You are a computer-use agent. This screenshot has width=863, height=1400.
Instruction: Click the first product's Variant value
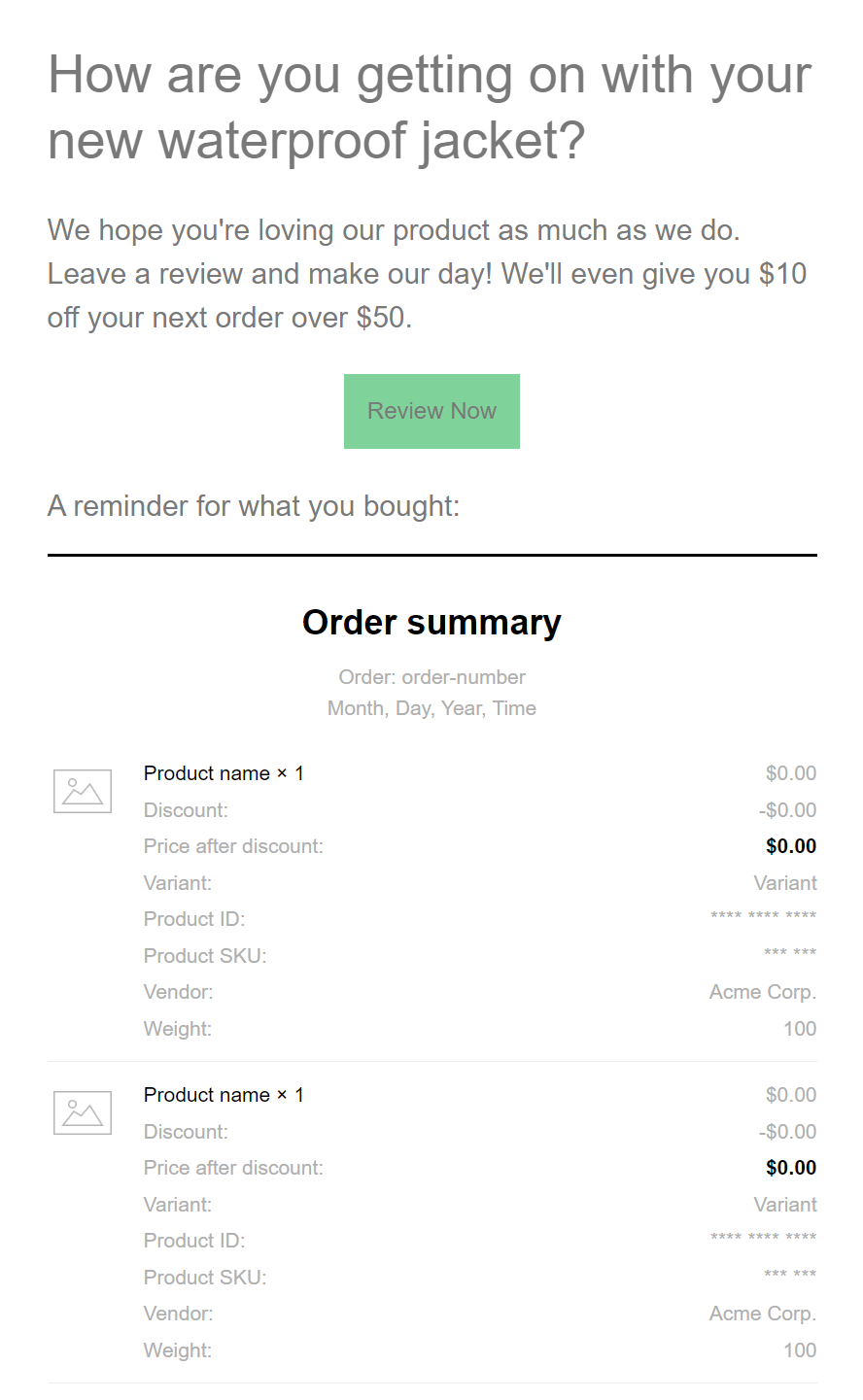point(785,883)
